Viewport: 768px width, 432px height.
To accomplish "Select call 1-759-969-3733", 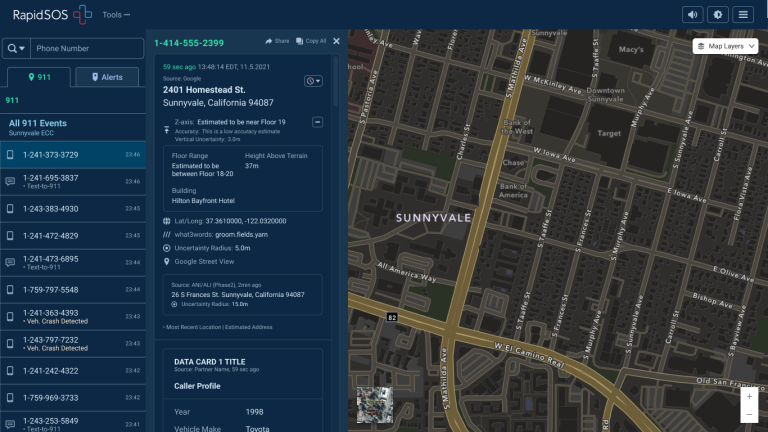I will point(73,398).
